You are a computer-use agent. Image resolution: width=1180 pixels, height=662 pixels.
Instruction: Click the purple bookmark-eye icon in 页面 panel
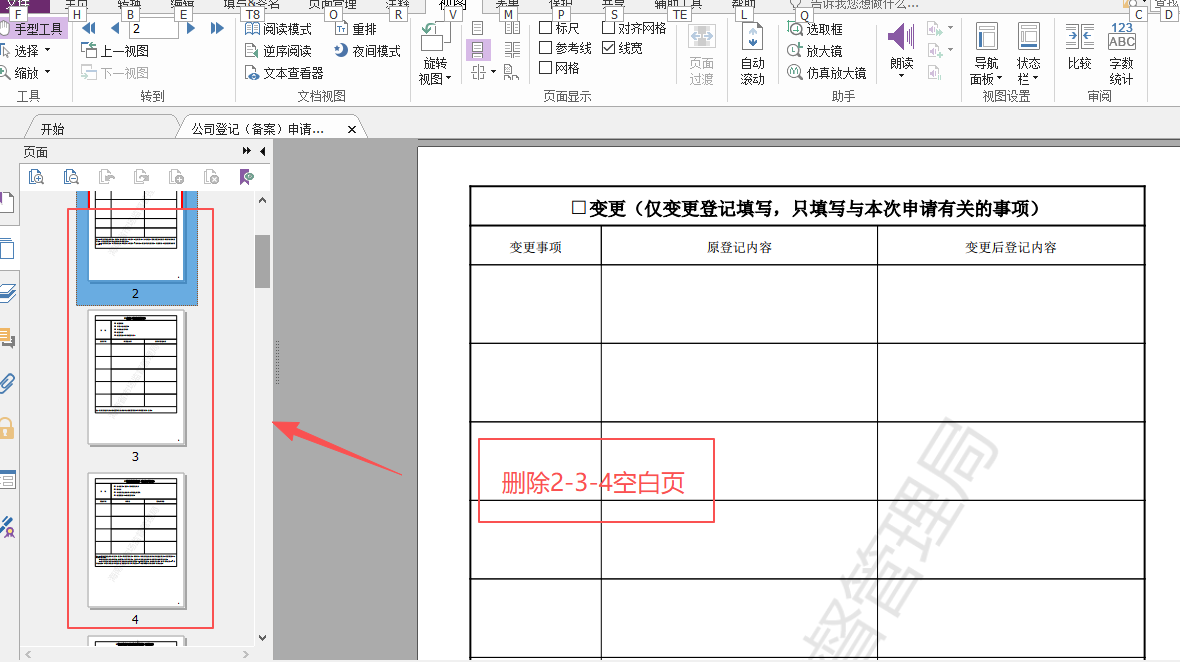click(x=247, y=177)
